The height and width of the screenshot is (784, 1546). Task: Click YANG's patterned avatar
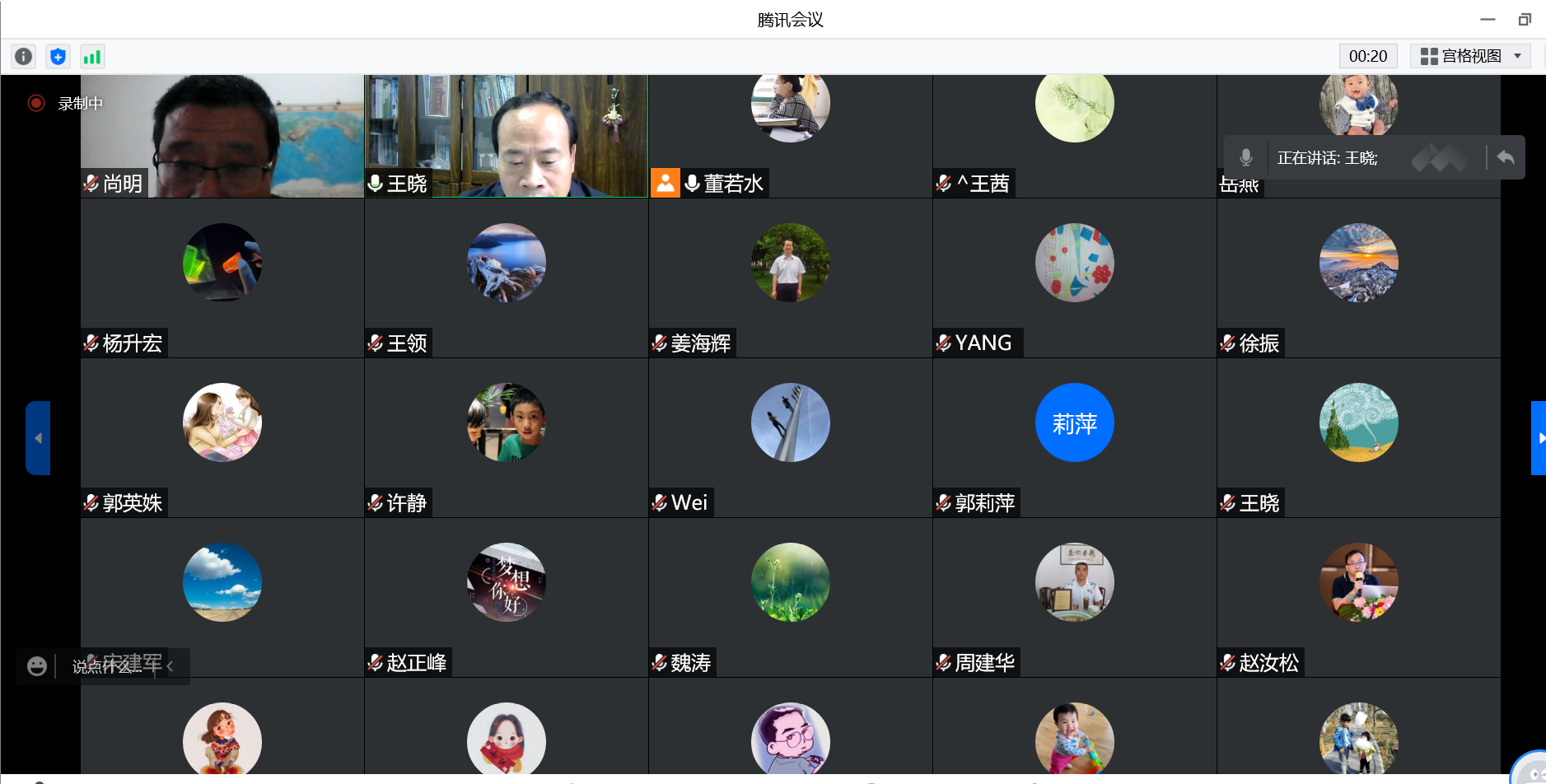tap(1075, 263)
